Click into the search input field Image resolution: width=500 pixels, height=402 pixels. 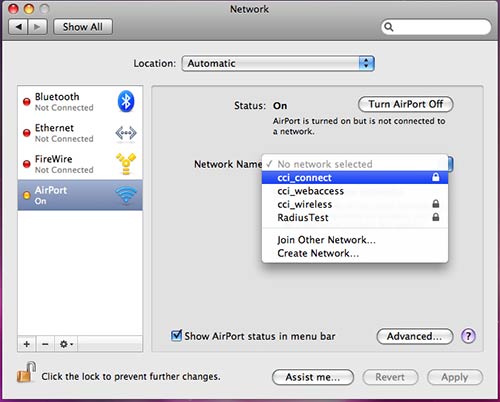pyautogui.click(x=436, y=27)
